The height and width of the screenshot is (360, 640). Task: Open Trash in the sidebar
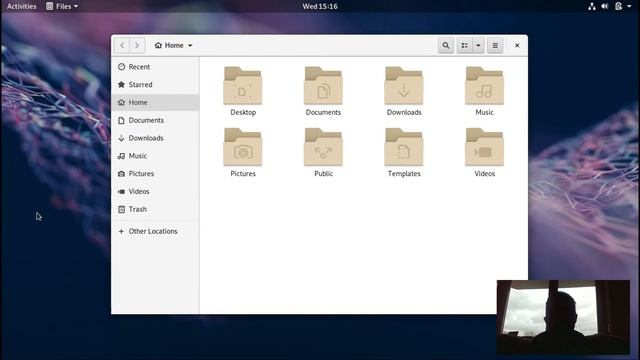pos(155,209)
